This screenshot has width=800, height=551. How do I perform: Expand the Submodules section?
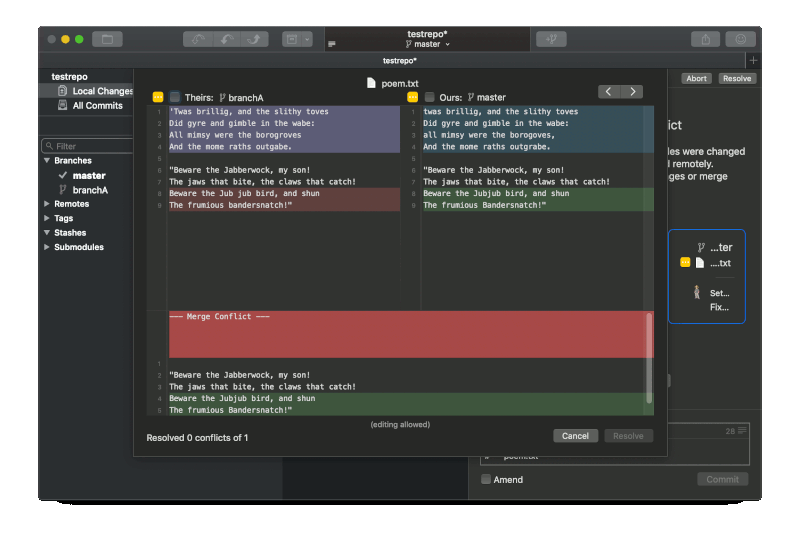point(47,247)
